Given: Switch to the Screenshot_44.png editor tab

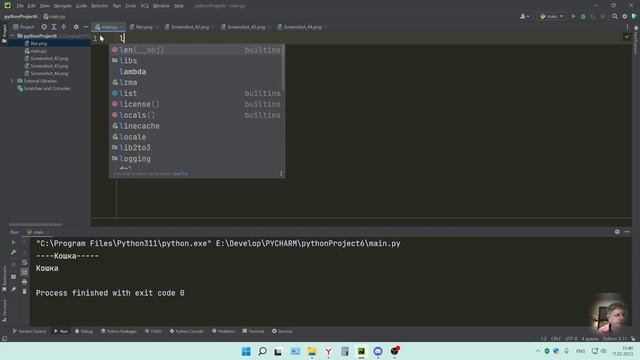Looking at the screenshot, I should [x=302, y=27].
